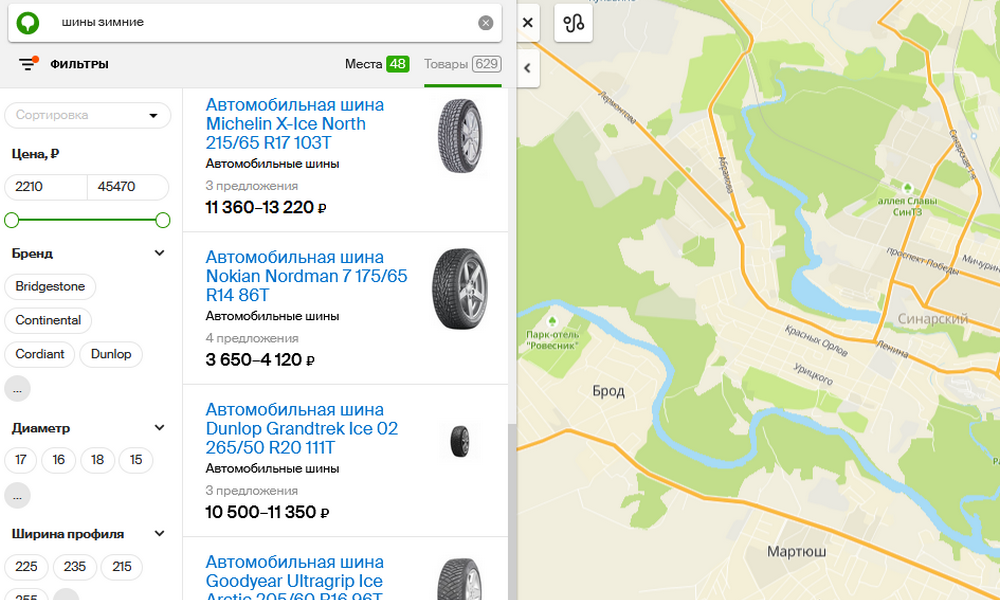
Task: Select diameter 16 chip
Action: click(x=59, y=460)
